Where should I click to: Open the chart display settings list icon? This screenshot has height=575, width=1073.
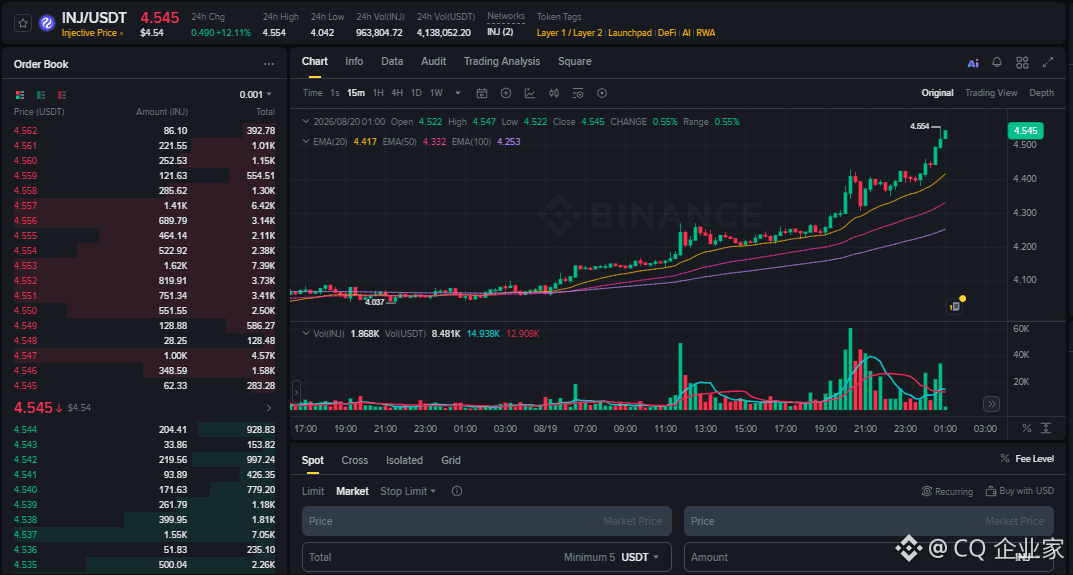(x=578, y=93)
